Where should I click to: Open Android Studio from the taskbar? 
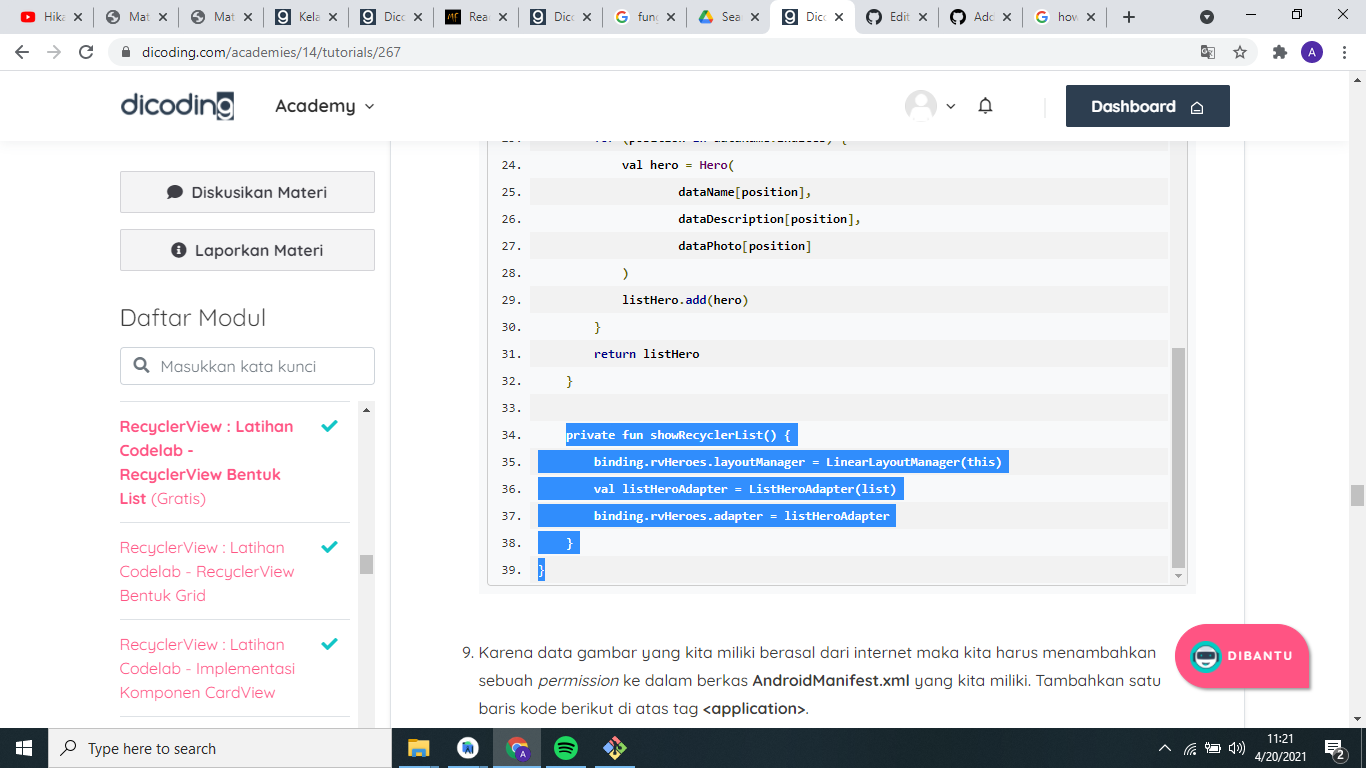click(467, 748)
